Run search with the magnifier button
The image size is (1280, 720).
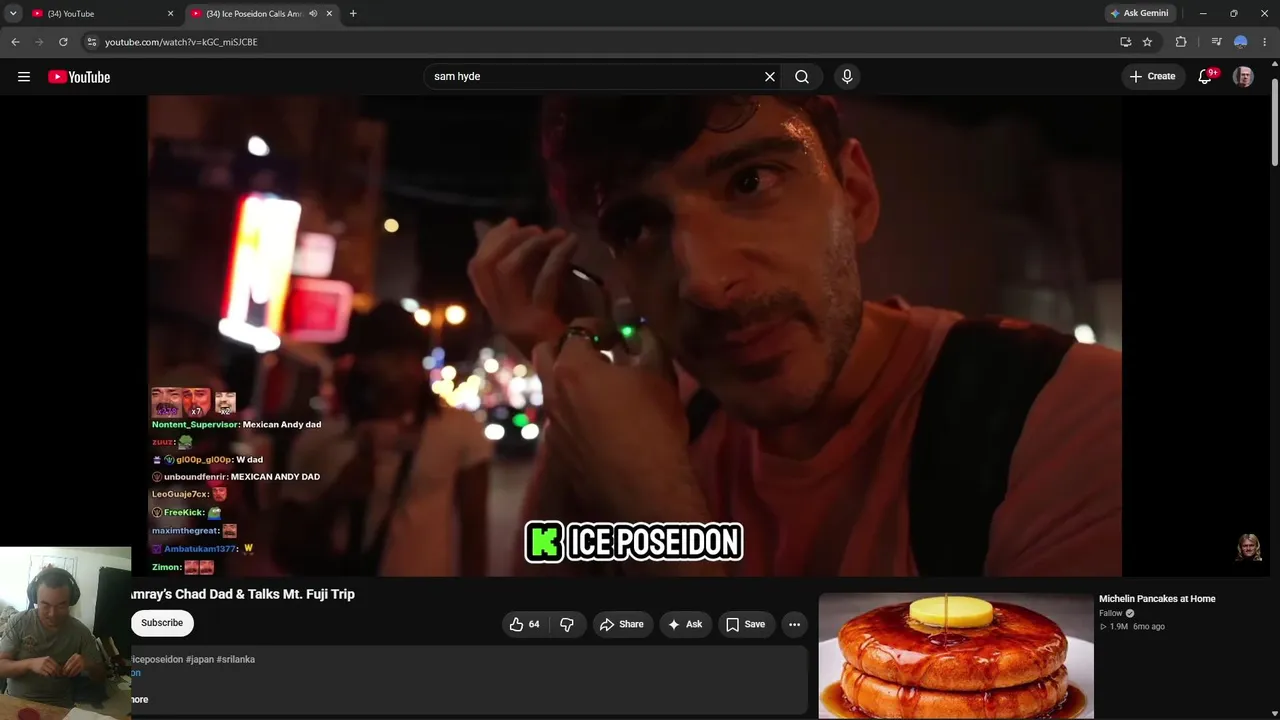pyautogui.click(x=802, y=77)
